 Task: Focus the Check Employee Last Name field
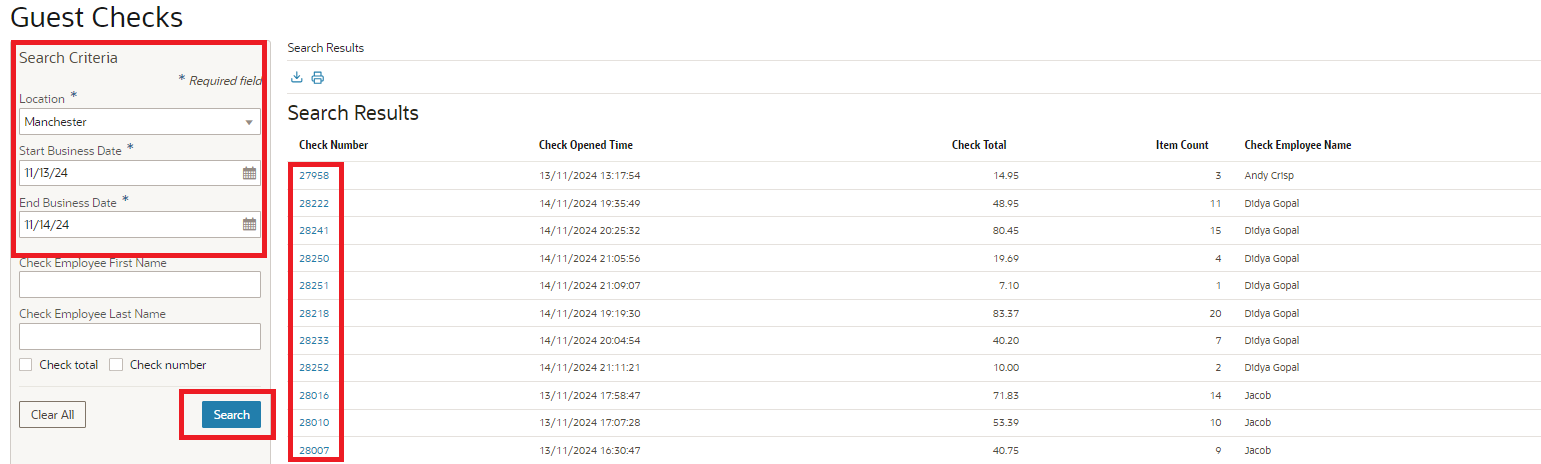140,336
